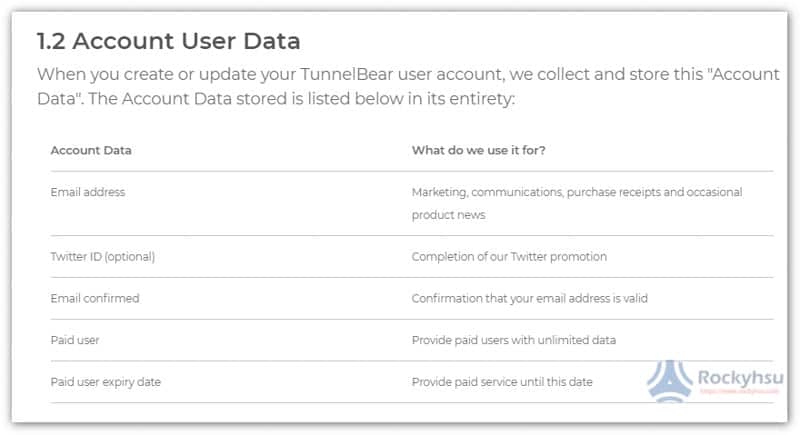Select the 'Account Data' column header
The width and height of the screenshot is (800, 435).
[x=91, y=150]
